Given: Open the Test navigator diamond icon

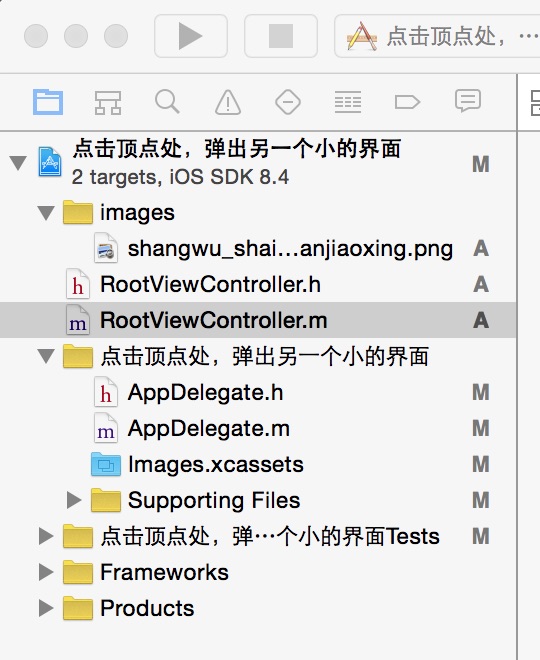Looking at the screenshot, I should click(x=288, y=102).
